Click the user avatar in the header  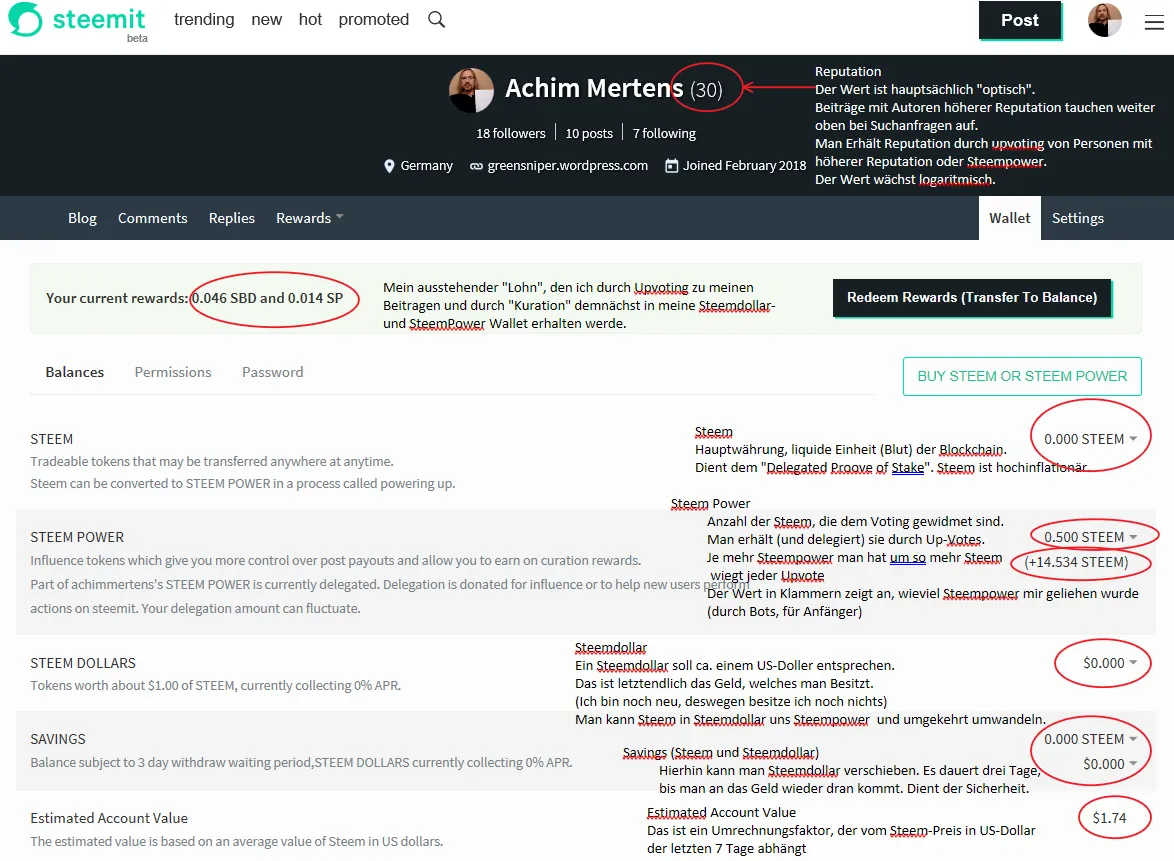(1104, 20)
